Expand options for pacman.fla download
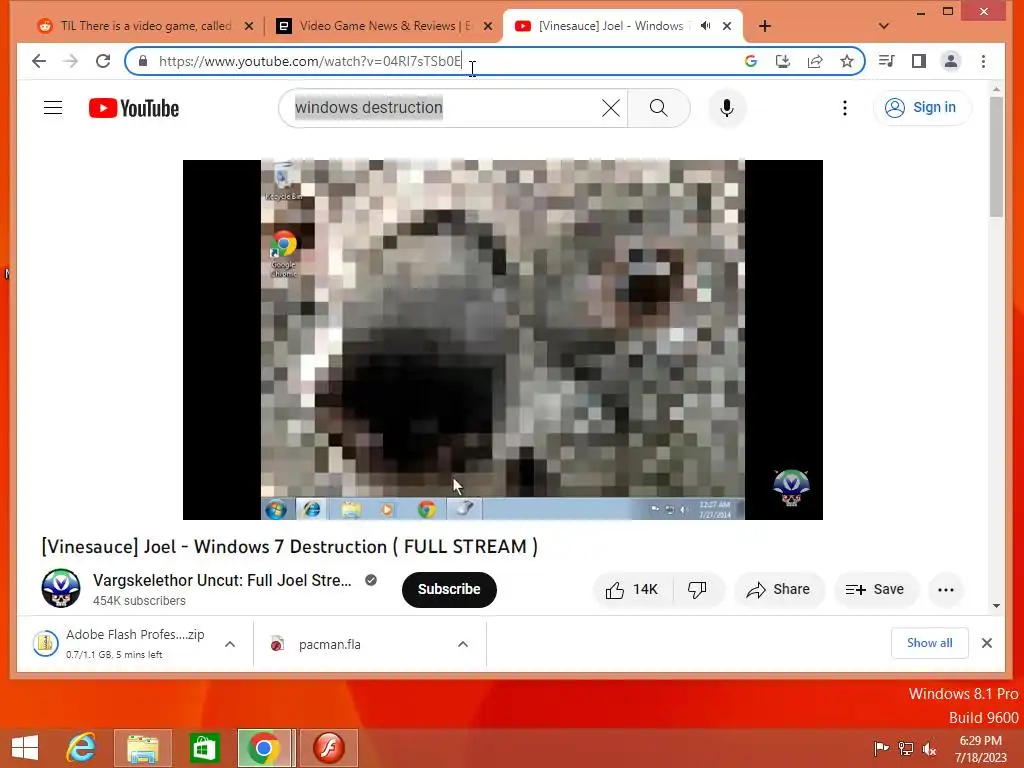Screen dimensions: 1024x768 tap(463, 645)
